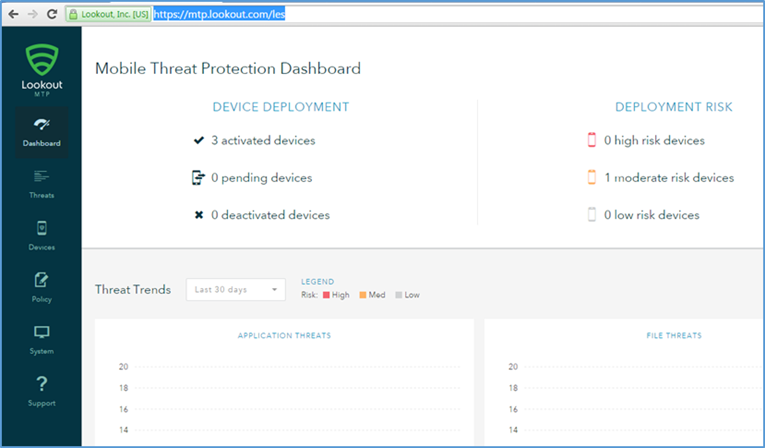The width and height of the screenshot is (765, 448).
Task: Click the High risk red legend swatch
Action: 326,295
